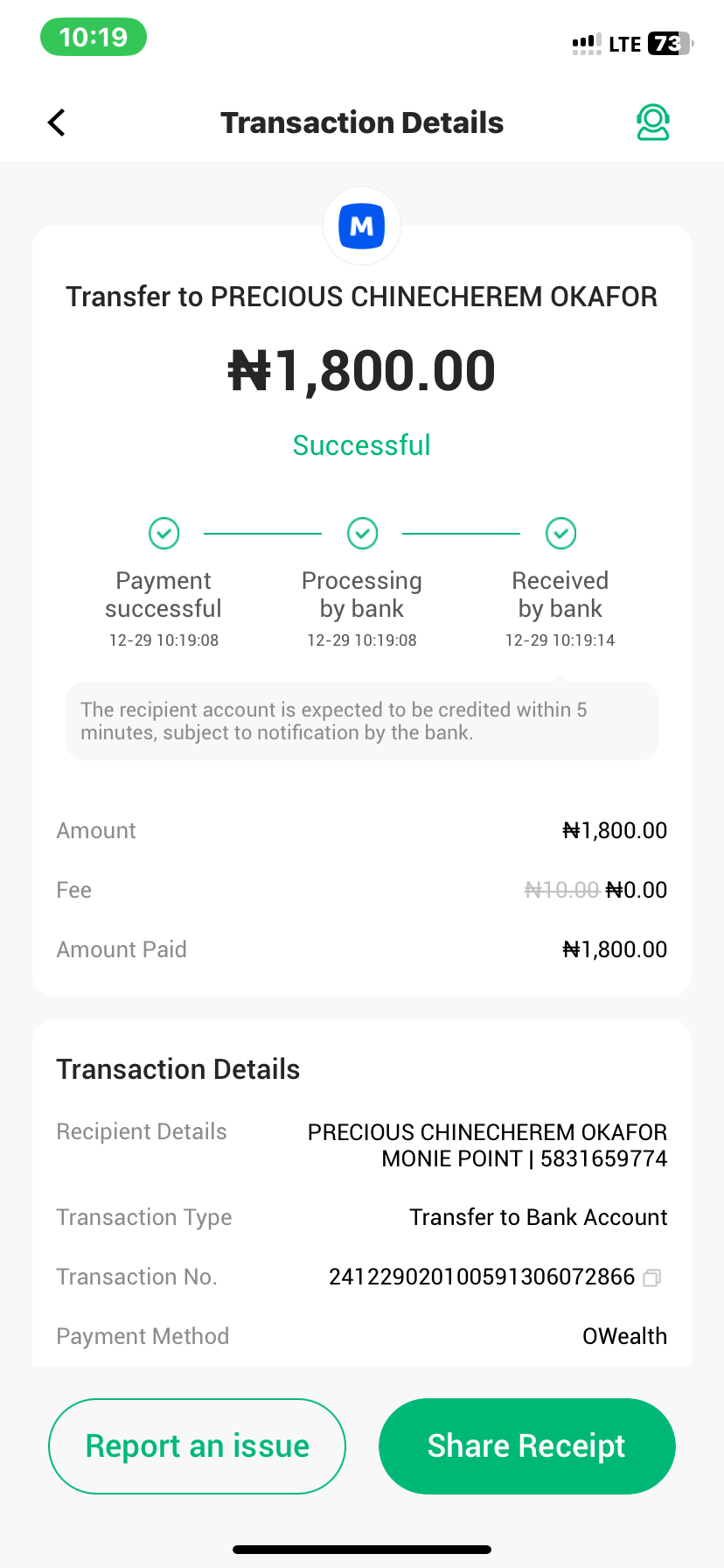The width and height of the screenshot is (724, 1568).
Task: Tap the battery level indicator
Action: (x=669, y=44)
